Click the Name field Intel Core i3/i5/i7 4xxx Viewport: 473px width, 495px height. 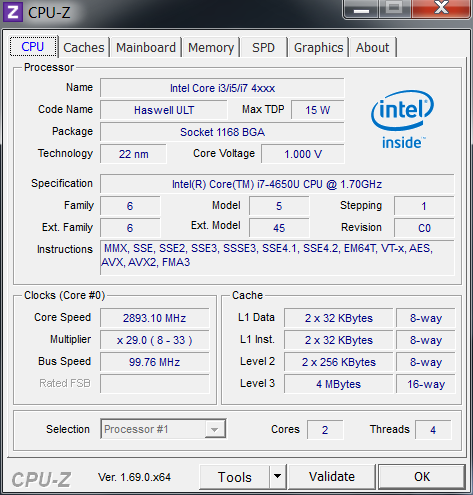(222, 88)
